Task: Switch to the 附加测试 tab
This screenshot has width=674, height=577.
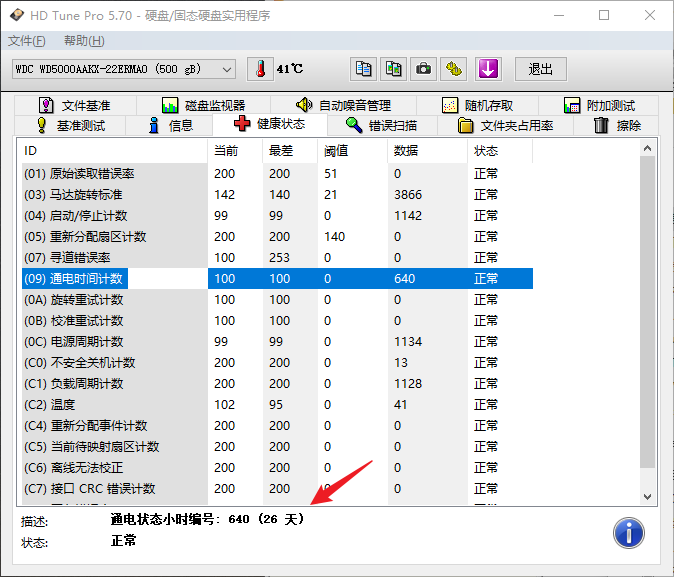Action: (599, 105)
